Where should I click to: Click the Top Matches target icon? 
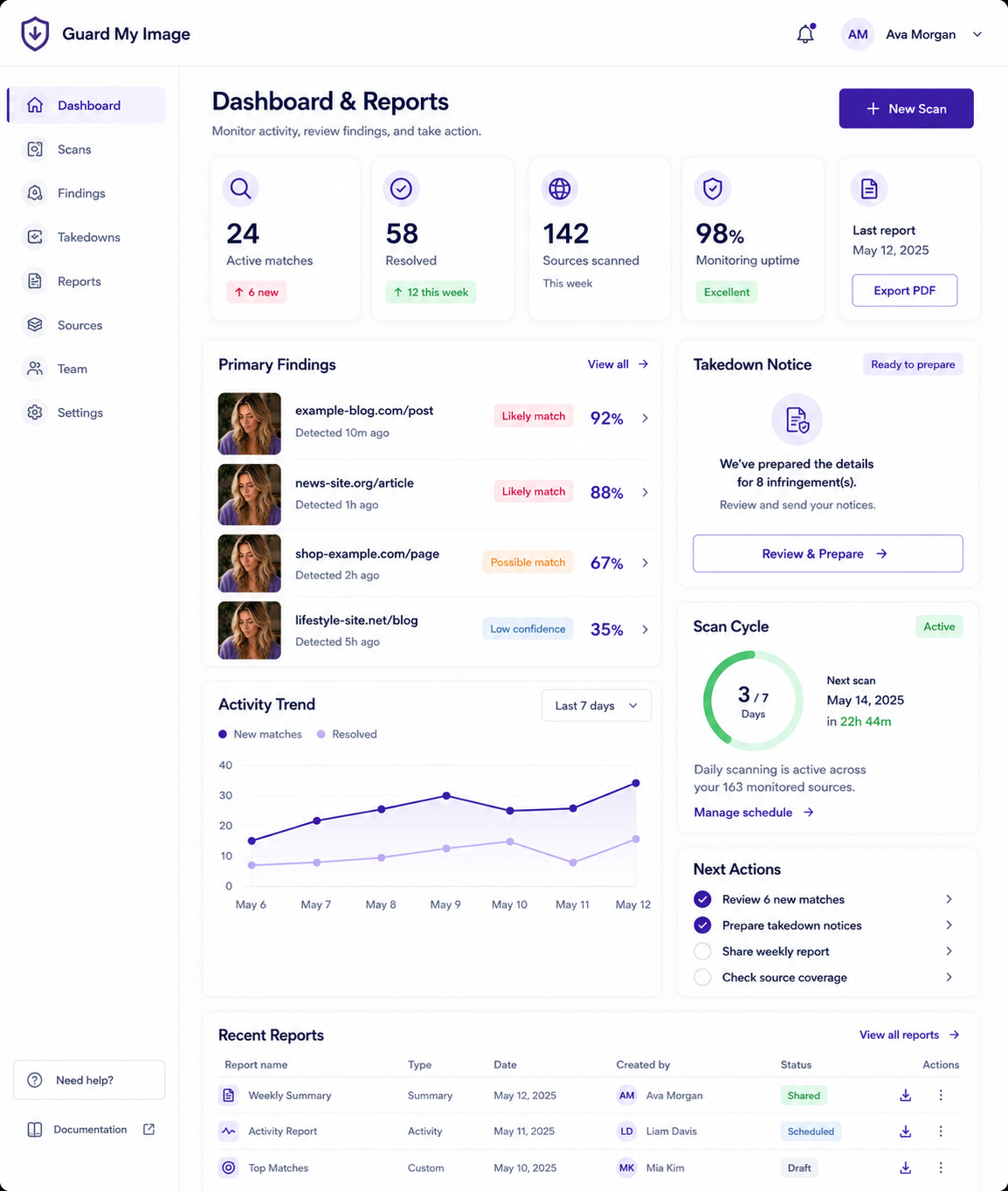(229, 1167)
